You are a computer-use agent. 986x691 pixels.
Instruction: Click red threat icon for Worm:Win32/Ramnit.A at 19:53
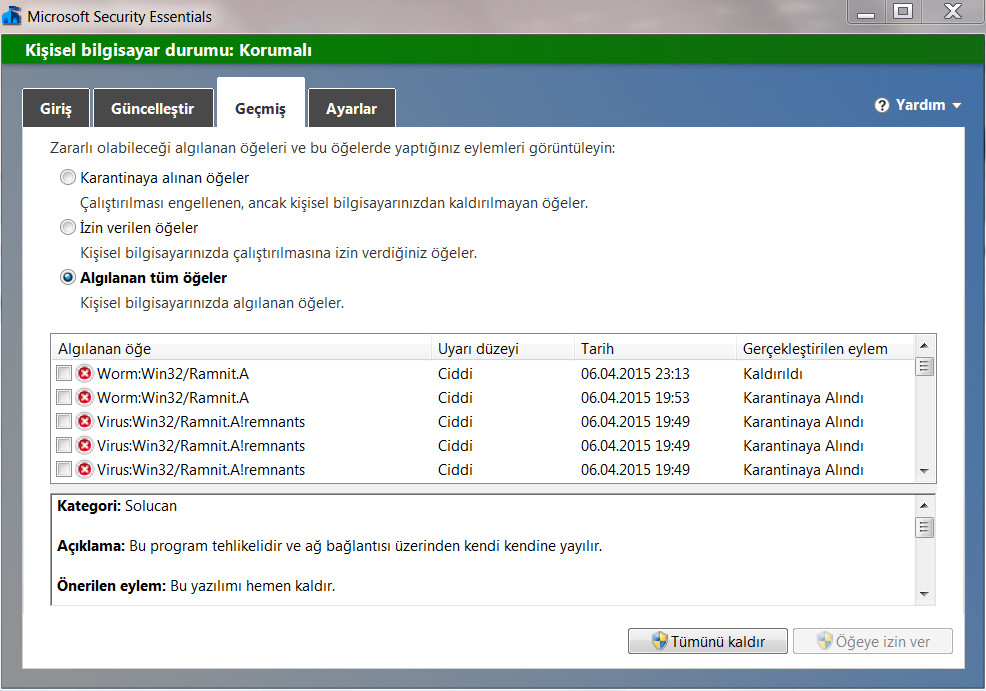[84, 397]
